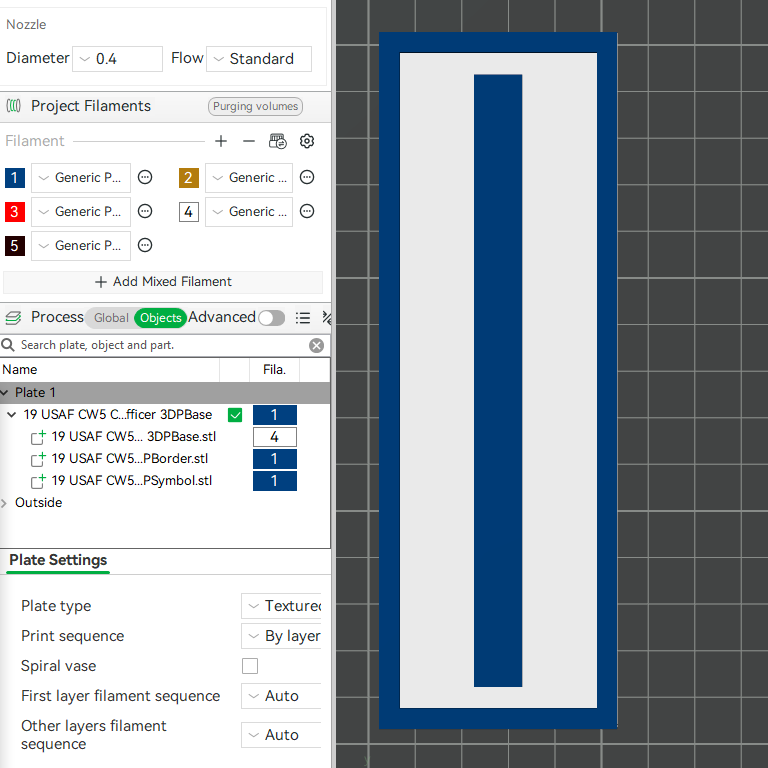
Task: Click part icon of 3DPBase.stl
Action: tap(38, 436)
